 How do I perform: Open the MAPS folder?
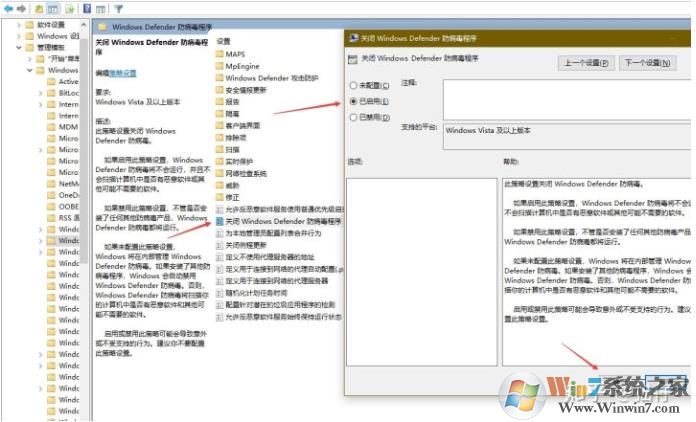[x=235, y=53]
